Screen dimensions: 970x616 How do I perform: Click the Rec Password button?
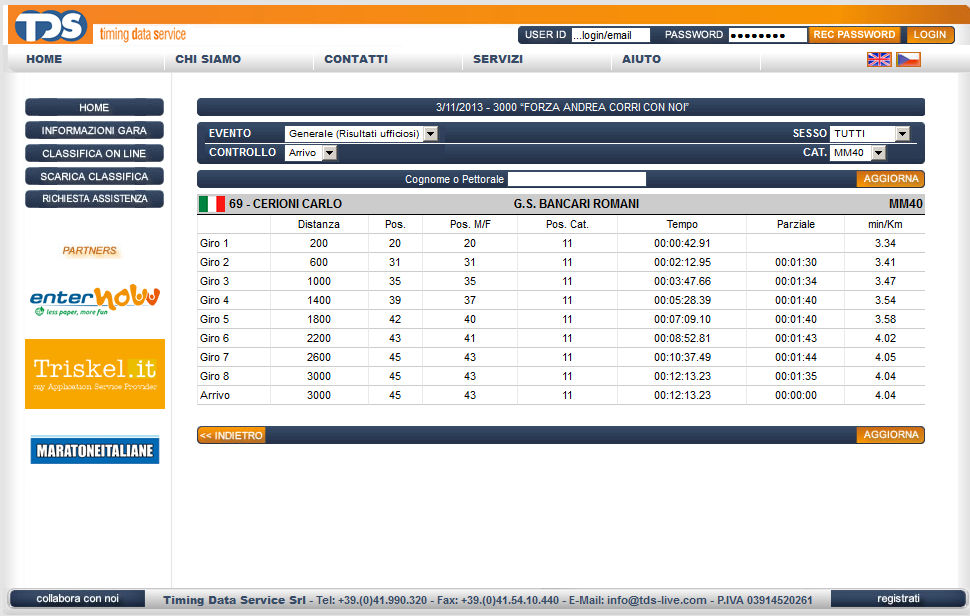853,35
